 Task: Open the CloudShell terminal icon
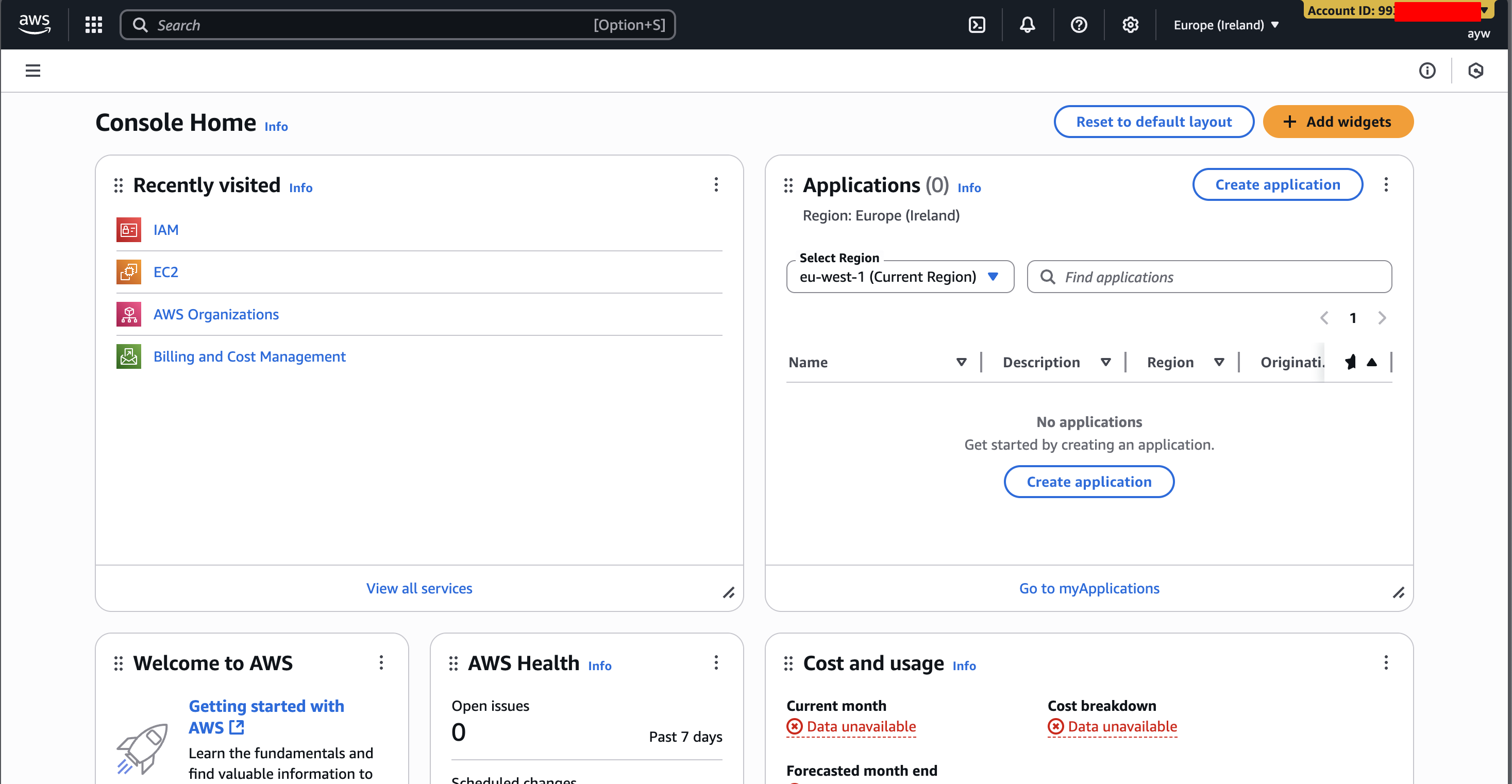click(976, 25)
